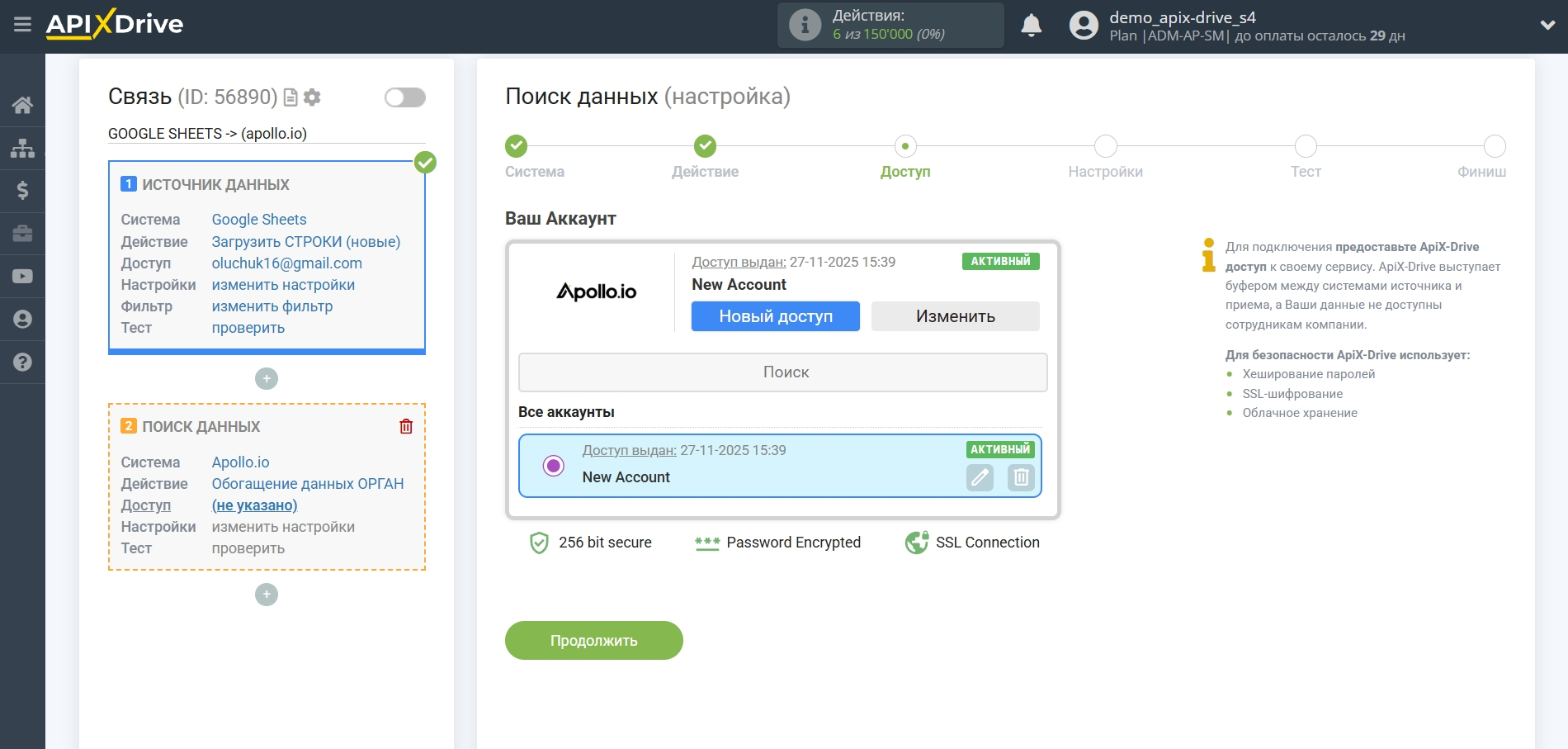The image size is (1568, 749).
Task: Open the billing dollar icon in sidebar
Action: click(22, 191)
